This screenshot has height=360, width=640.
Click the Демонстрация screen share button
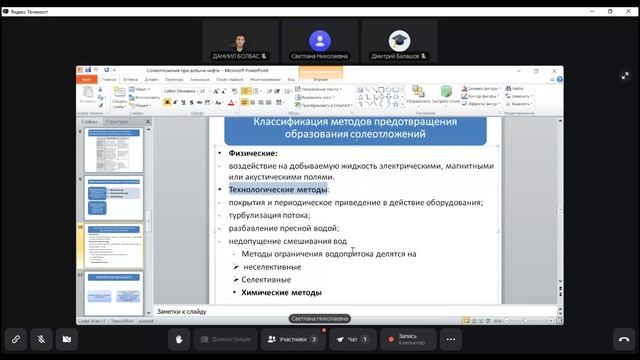tap(226, 339)
